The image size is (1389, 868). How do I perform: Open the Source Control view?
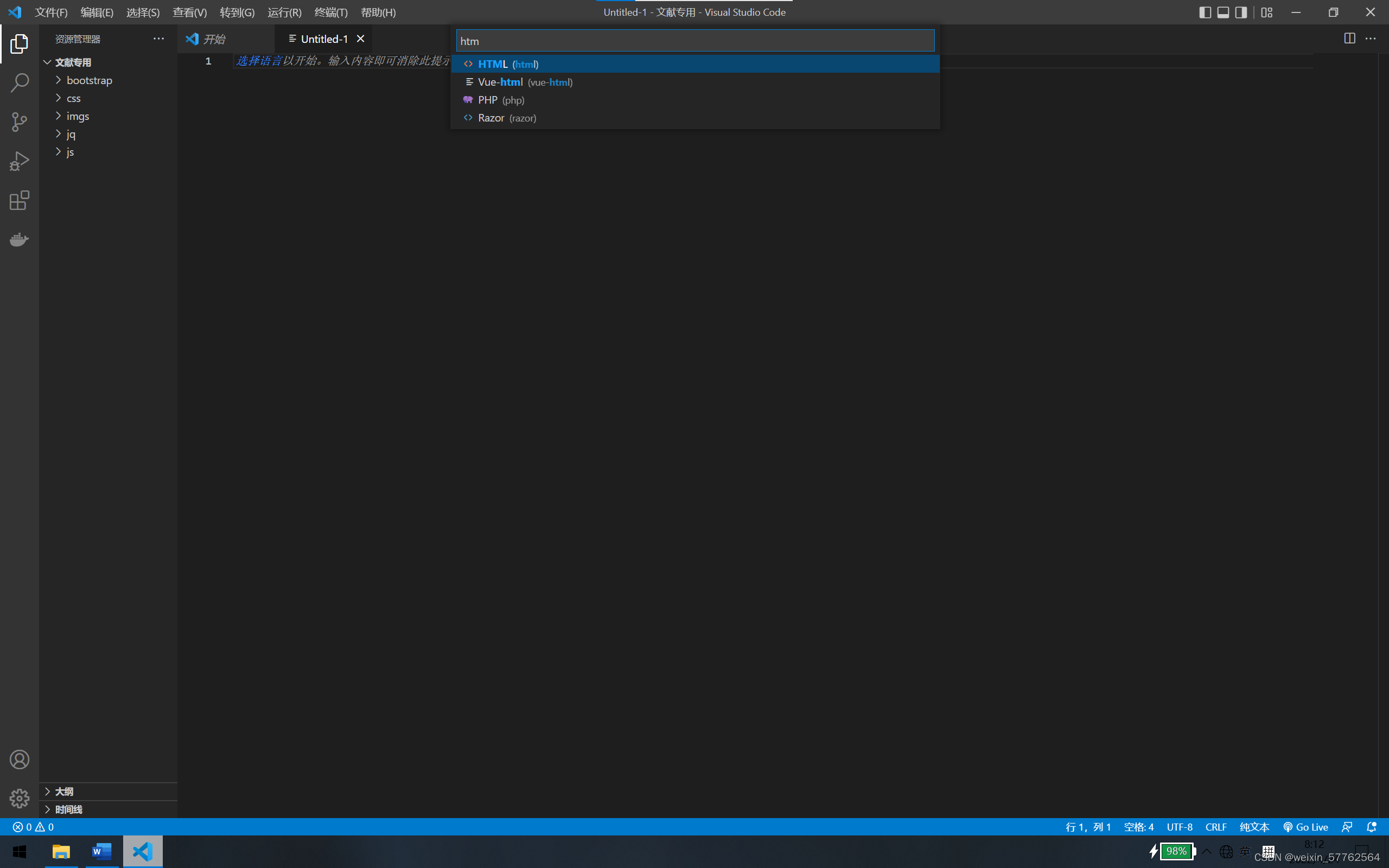point(20,122)
